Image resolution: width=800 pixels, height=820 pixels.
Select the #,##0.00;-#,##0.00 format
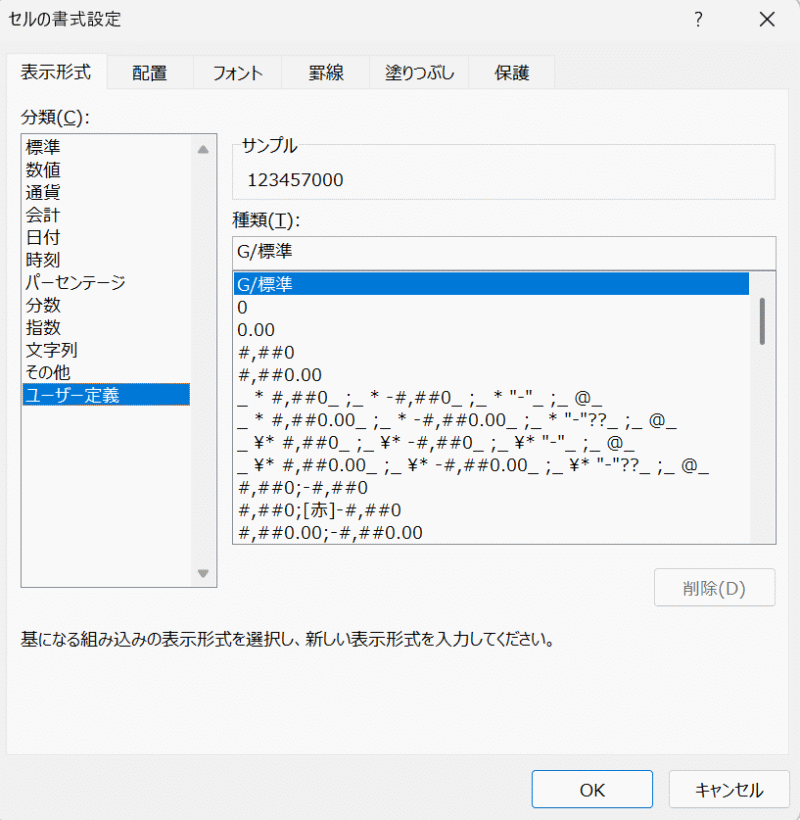[491, 532]
